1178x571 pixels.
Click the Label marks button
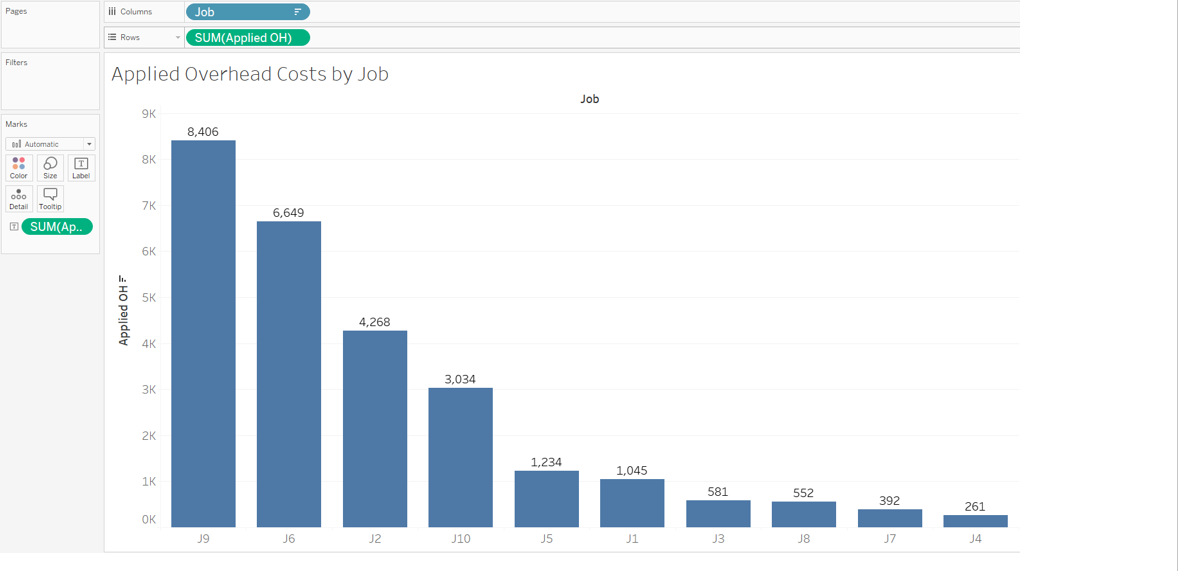[81, 167]
